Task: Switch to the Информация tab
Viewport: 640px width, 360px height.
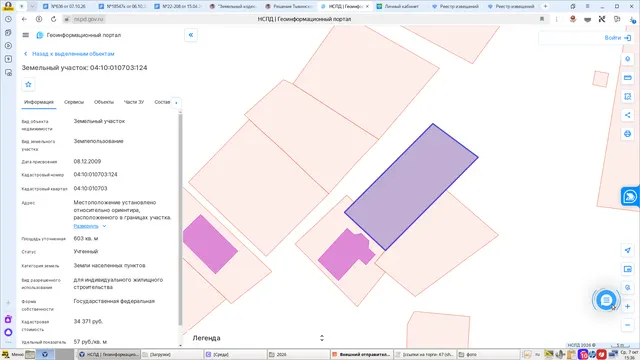Action: (x=39, y=102)
